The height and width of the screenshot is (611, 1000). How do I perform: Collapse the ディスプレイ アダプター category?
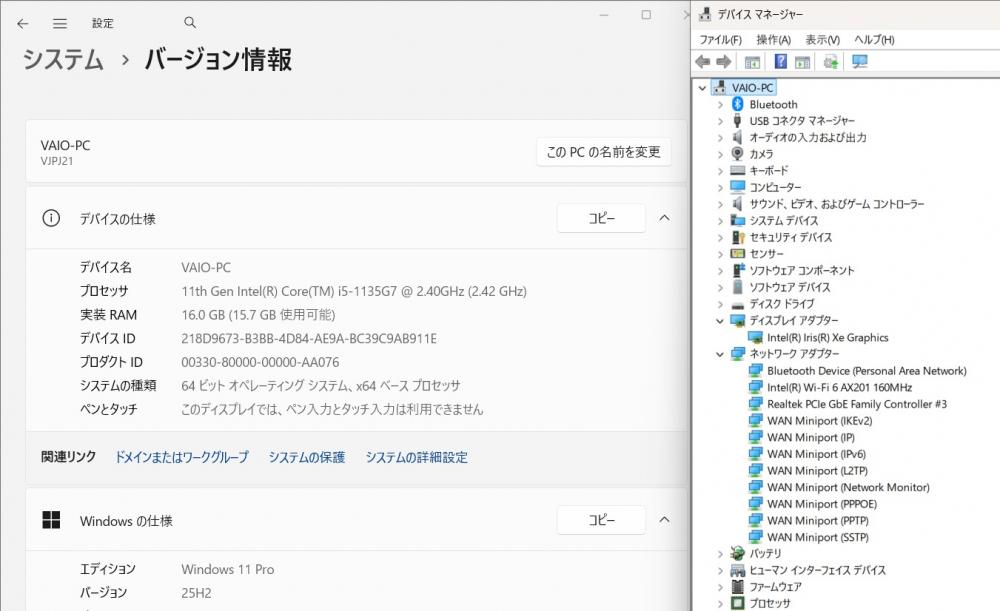[720, 321]
